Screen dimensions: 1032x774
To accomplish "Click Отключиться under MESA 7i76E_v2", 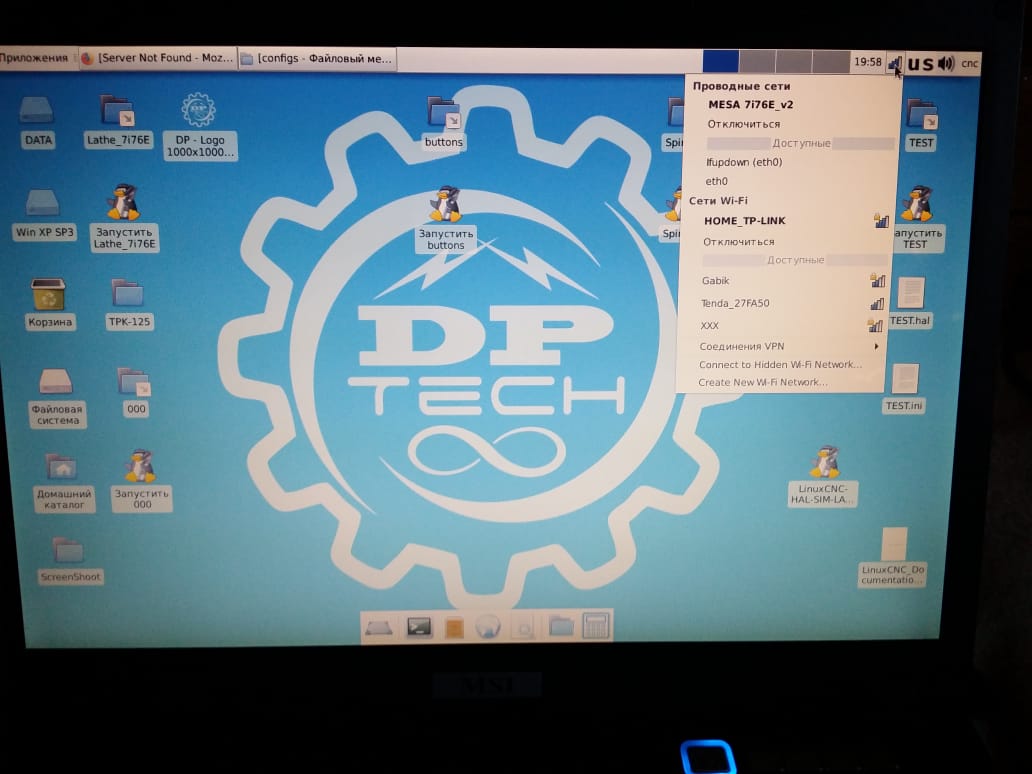I will click(x=790, y=124).
